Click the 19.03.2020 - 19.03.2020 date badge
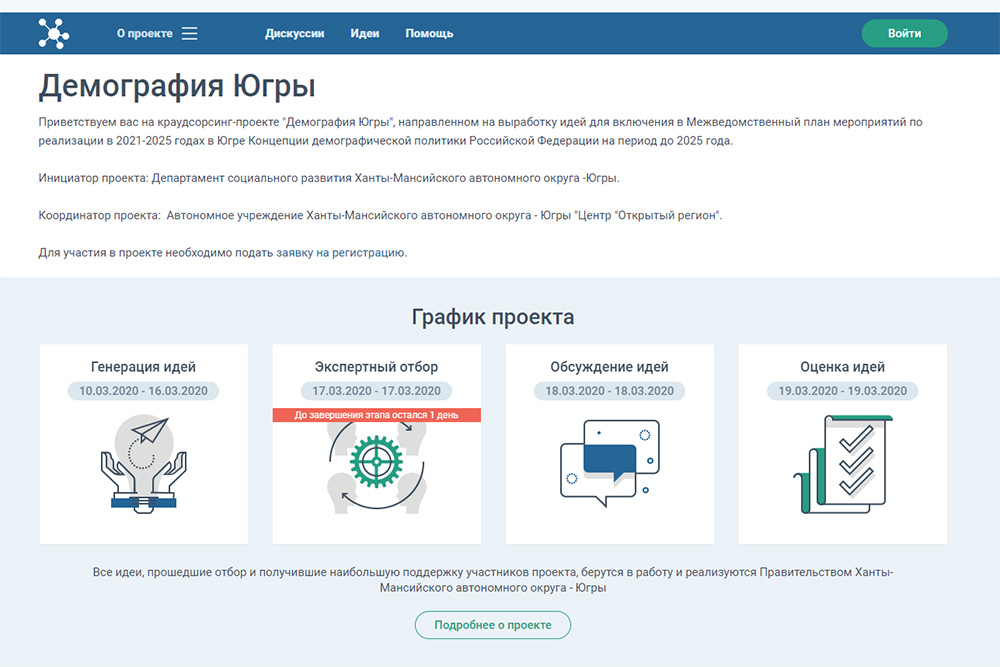1000x667 pixels. [x=842, y=391]
